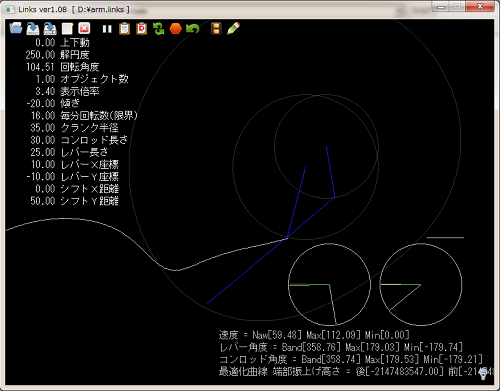This screenshot has height=391, width=500.
Task: Click the save-as icon next to save
Action: (50, 28)
